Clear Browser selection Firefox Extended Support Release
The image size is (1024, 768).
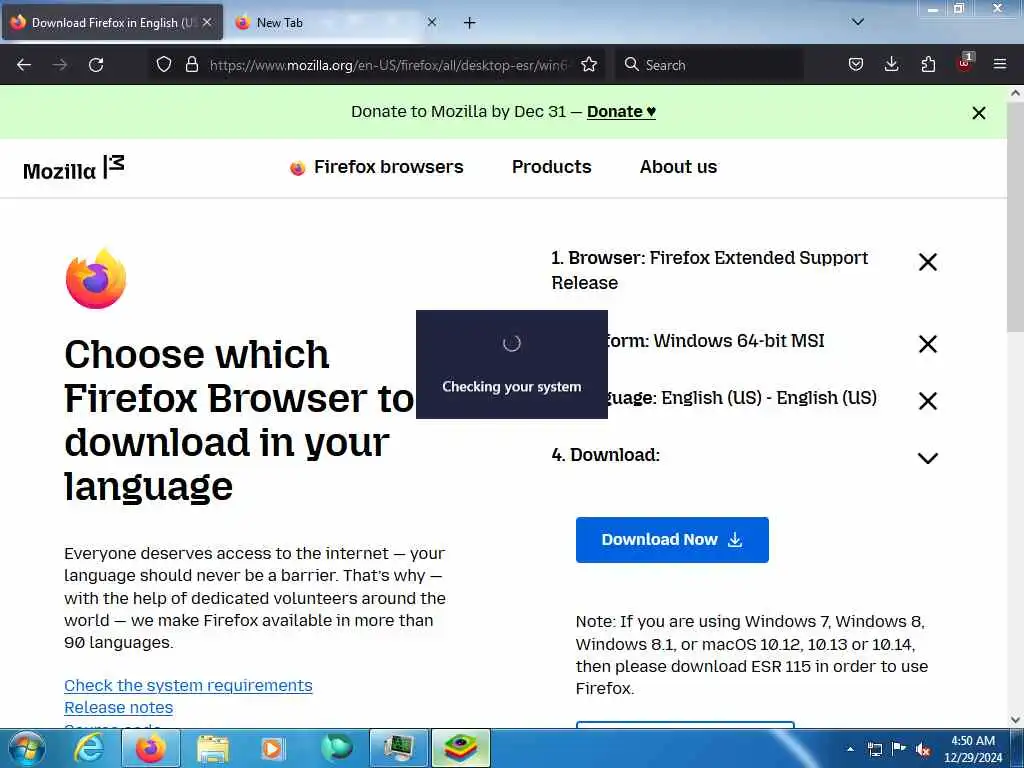pos(927,262)
